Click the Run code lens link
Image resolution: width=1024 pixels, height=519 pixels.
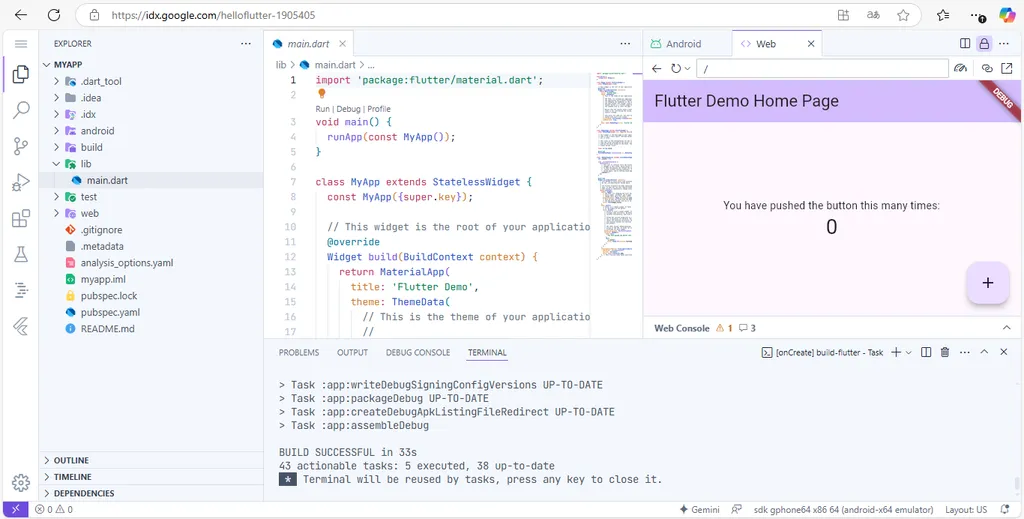[322, 109]
